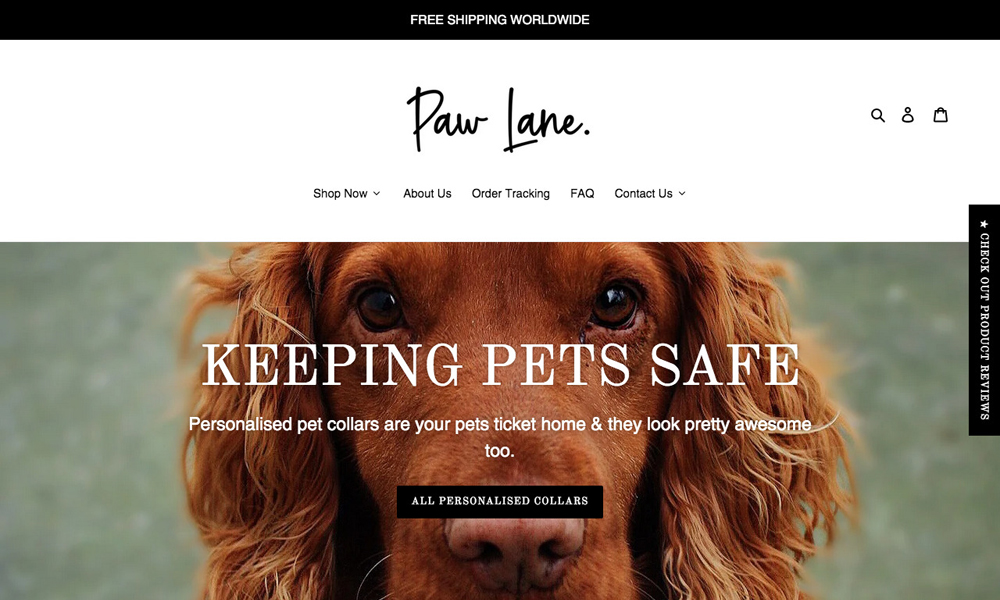This screenshot has height=600, width=1000.
Task: Open the search magnifier icon
Action: (878, 115)
